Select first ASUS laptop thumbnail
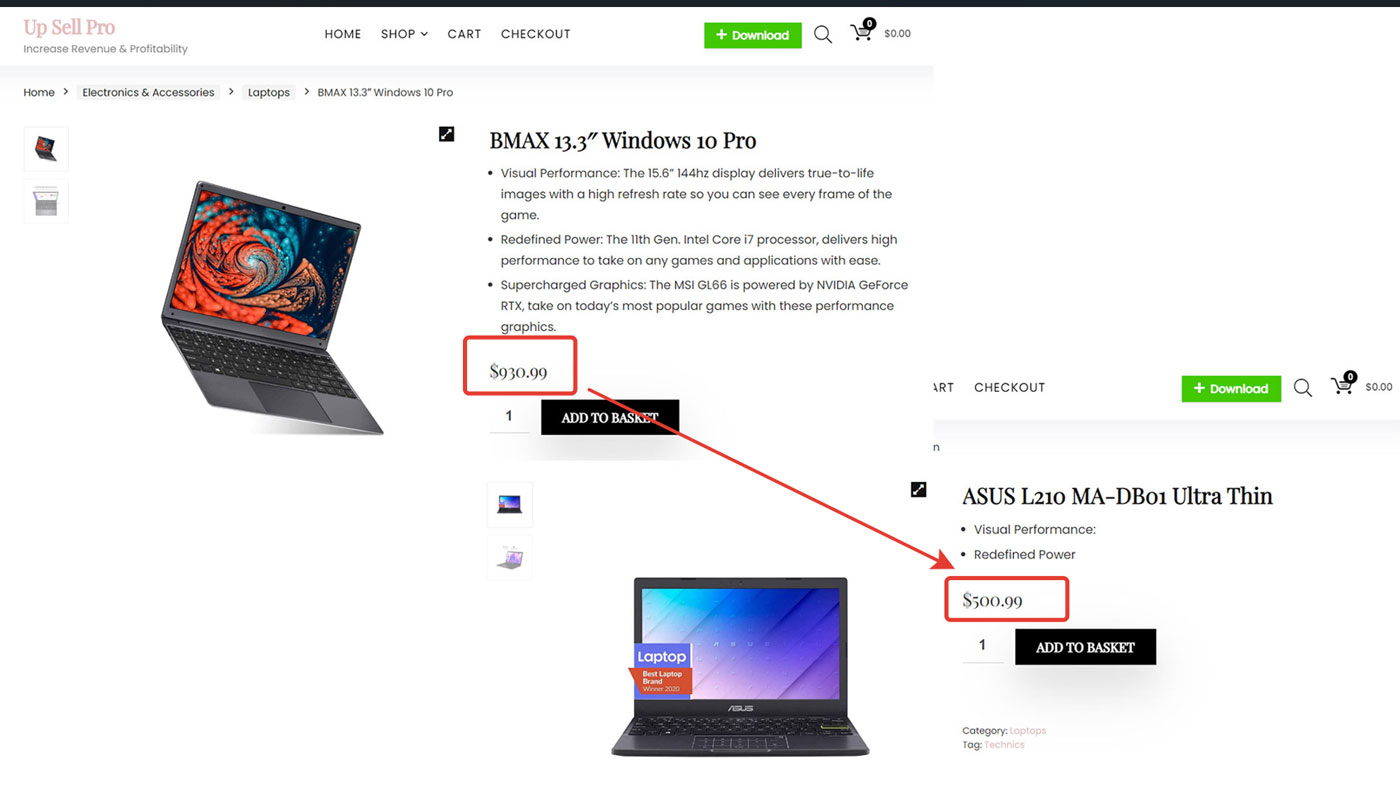Viewport: 1400px width, 791px height. 510,505
